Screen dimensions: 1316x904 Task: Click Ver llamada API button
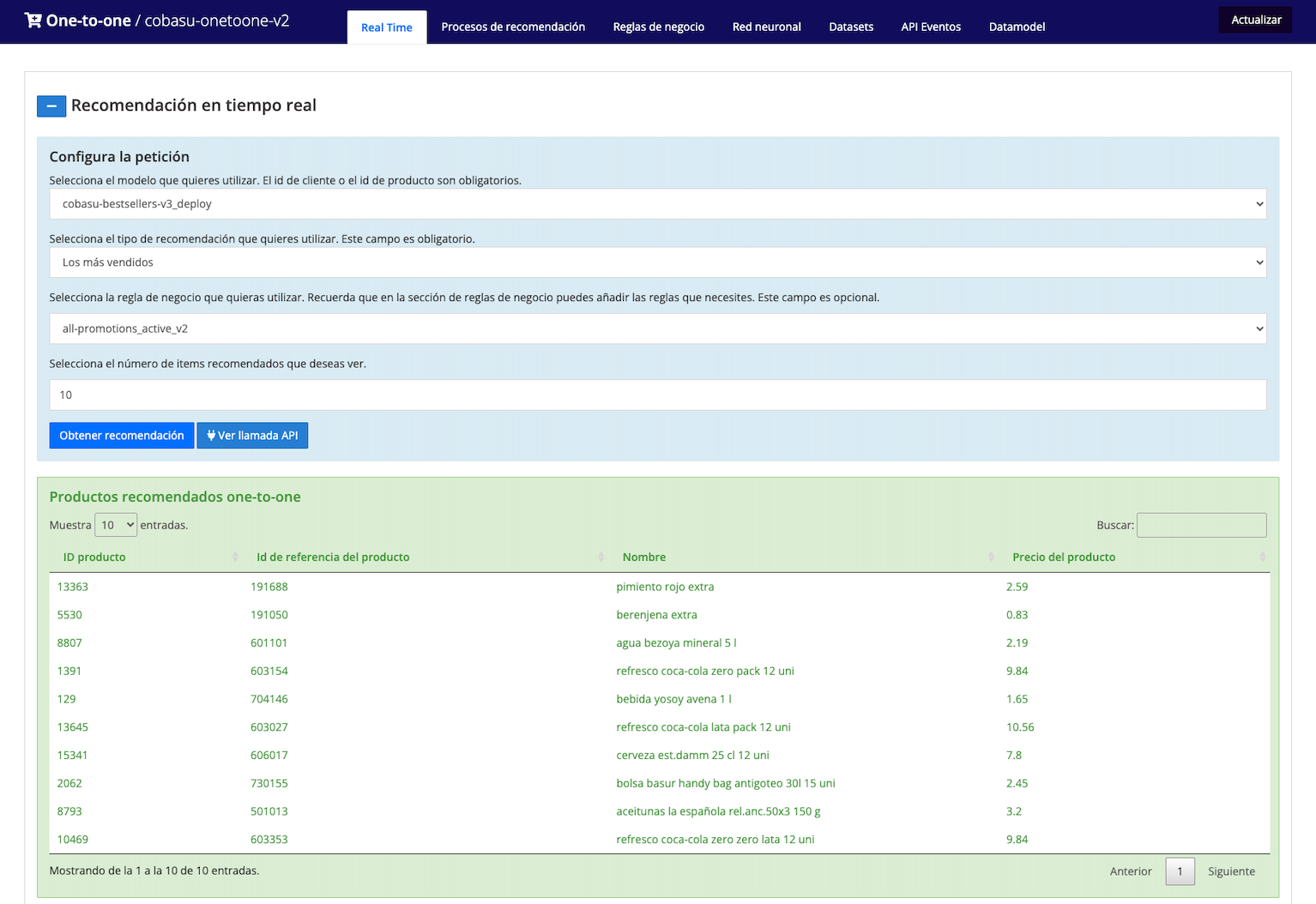(x=252, y=436)
